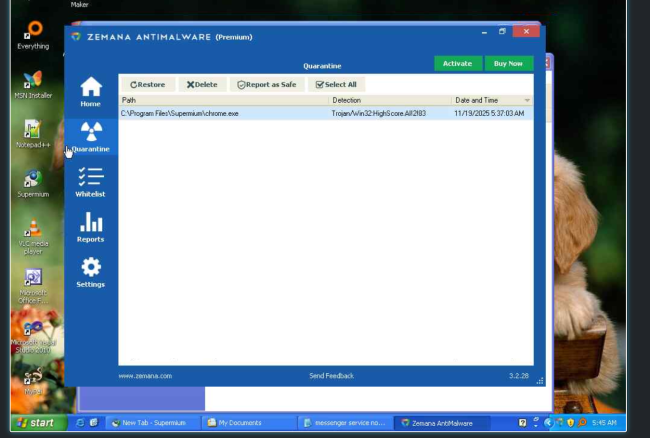Click the restore-down window button of Zemana
650x438 pixels.
[x=502, y=31]
